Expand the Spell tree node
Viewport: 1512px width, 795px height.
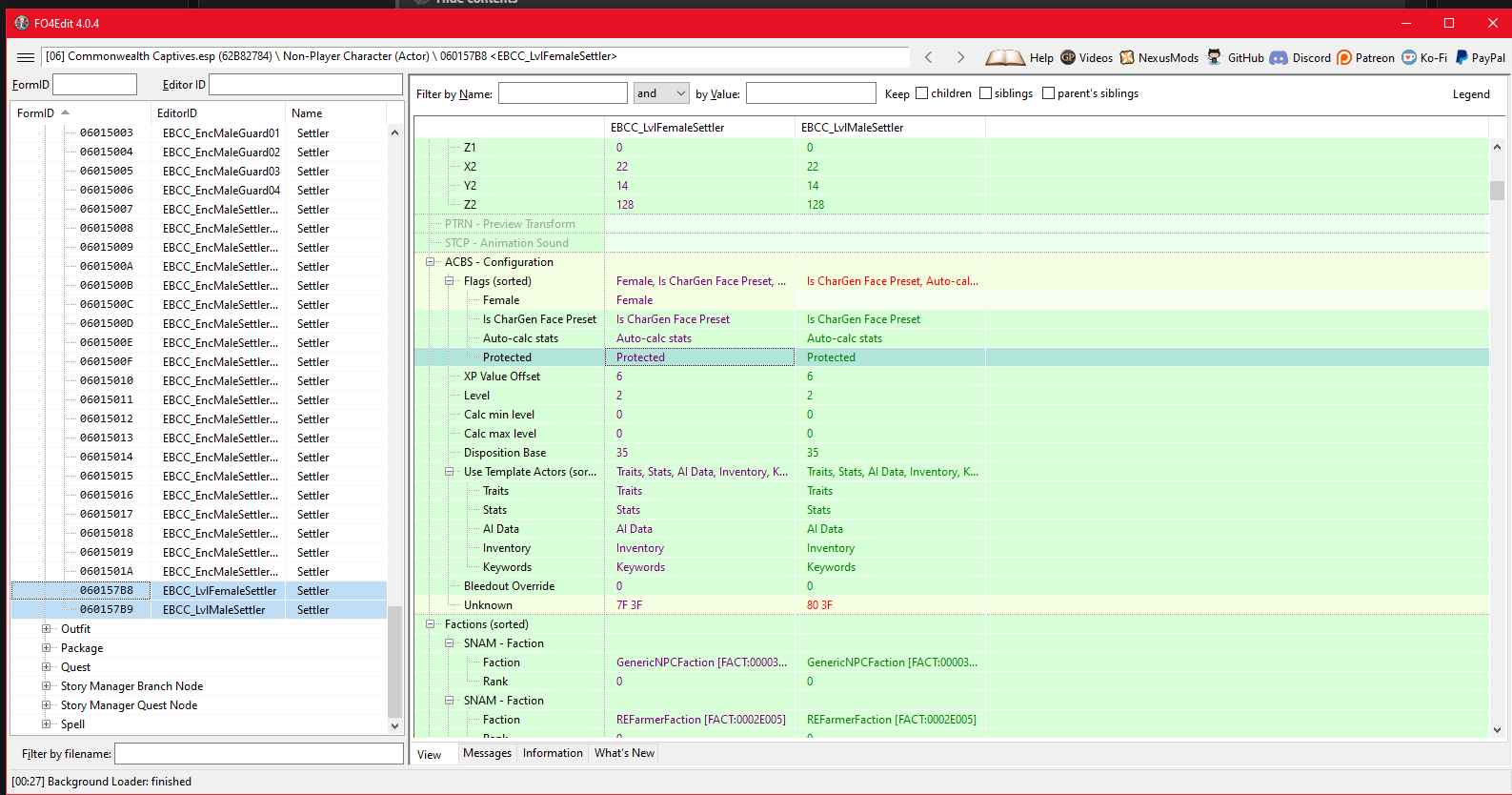click(x=46, y=724)
